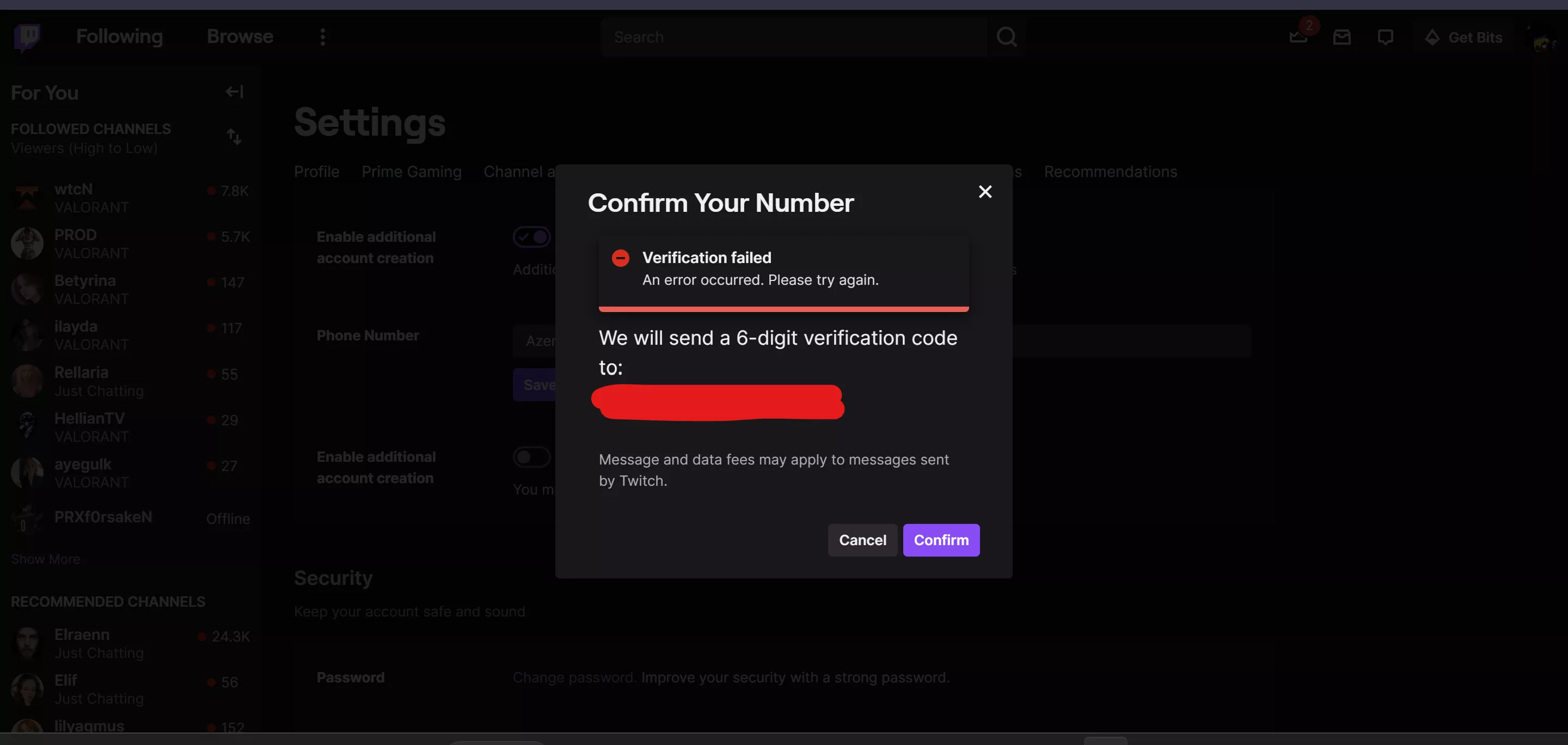Open Prime Gaming loot crown icon
This screenshot has width=1568, height=745.
(x=1299, y=36)
